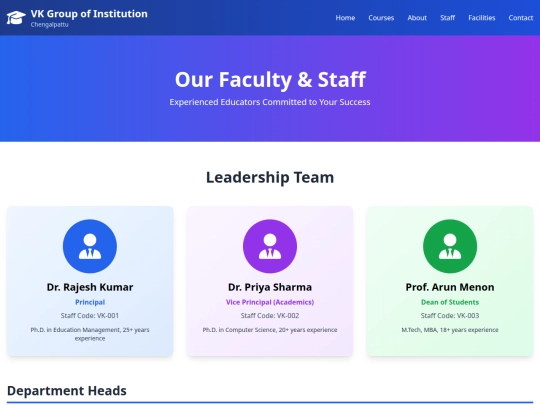Select the Prof. Arun Menon name
This screenshot has width=540, height=405.
(x=450, y=287)
